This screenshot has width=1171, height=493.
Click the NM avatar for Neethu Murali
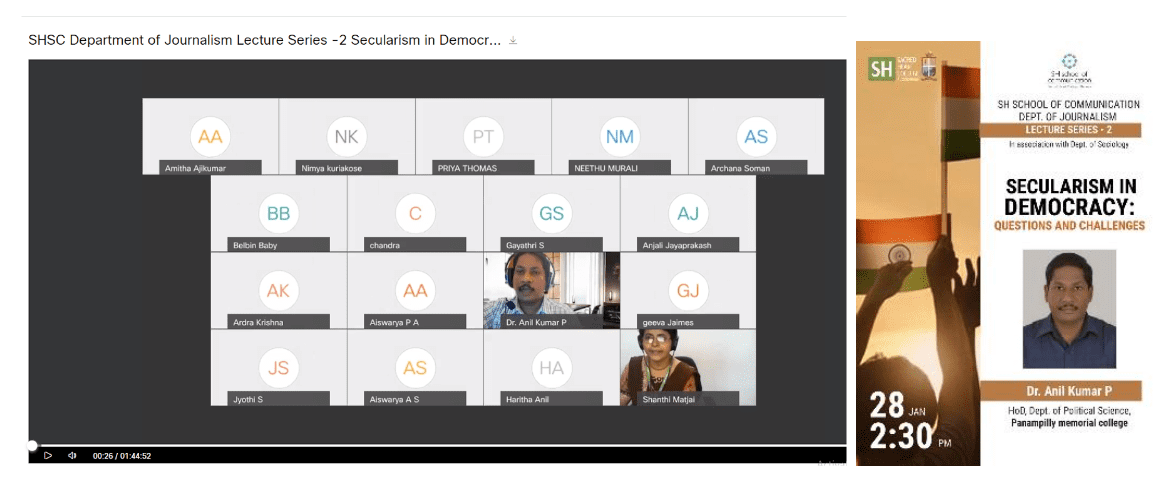click(x=619, y=136)
